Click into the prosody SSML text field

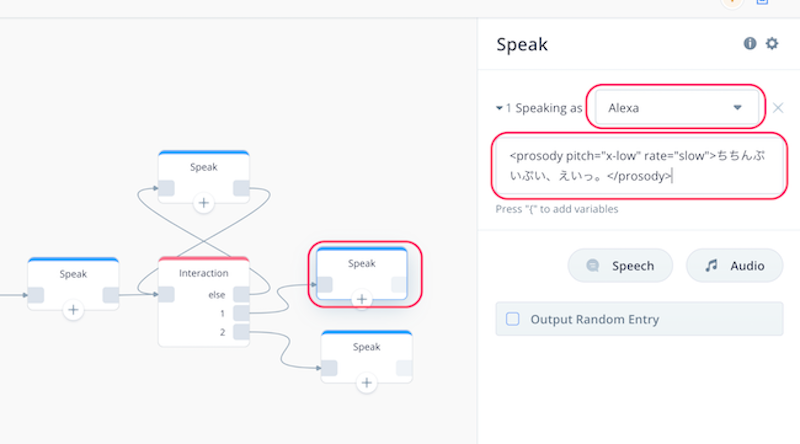[639, 166]
